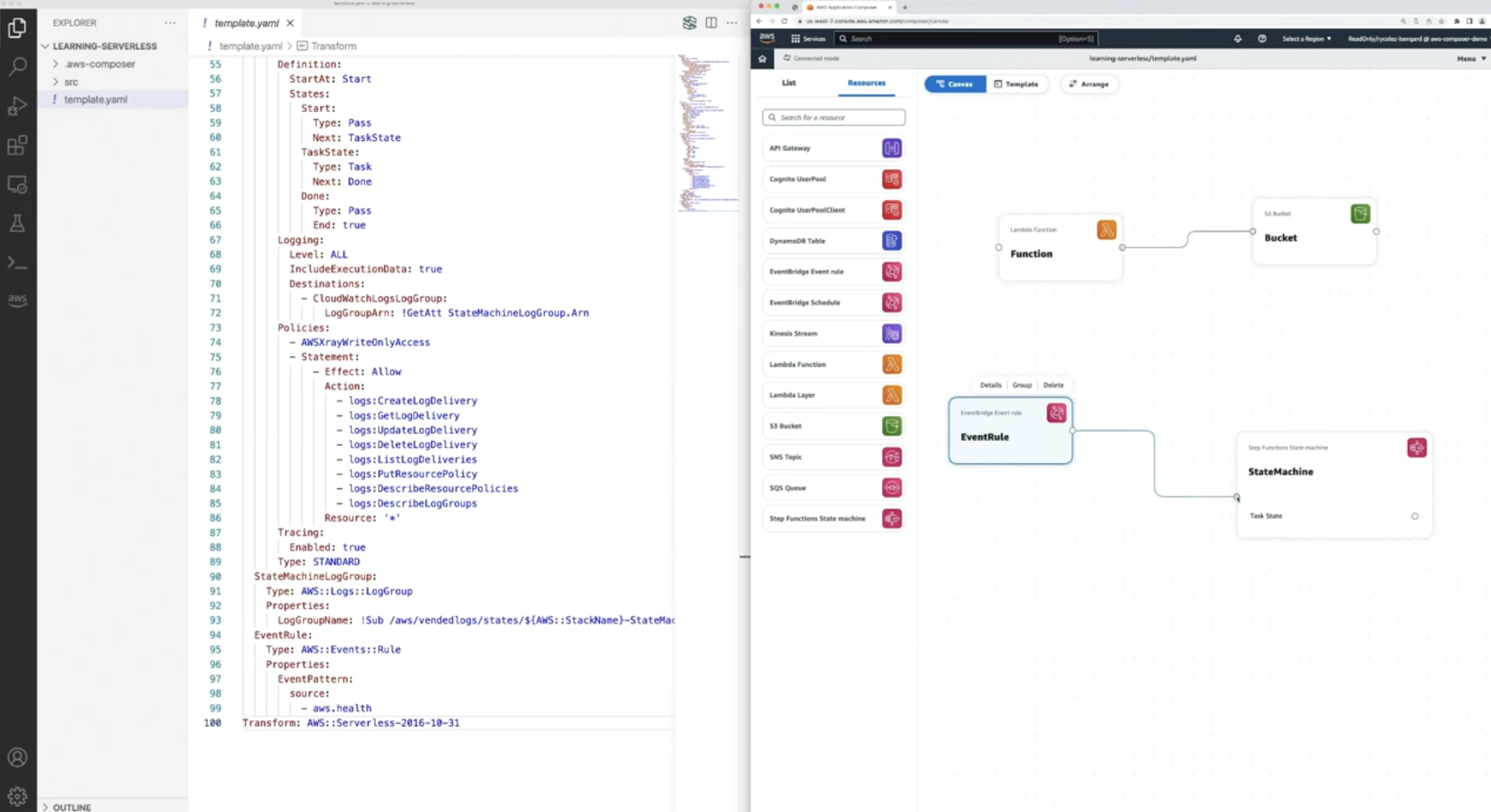Open the Menu dropdown in Application Composer
The height and width of the screenshot is (812, 1491).
coord(1471,59)
